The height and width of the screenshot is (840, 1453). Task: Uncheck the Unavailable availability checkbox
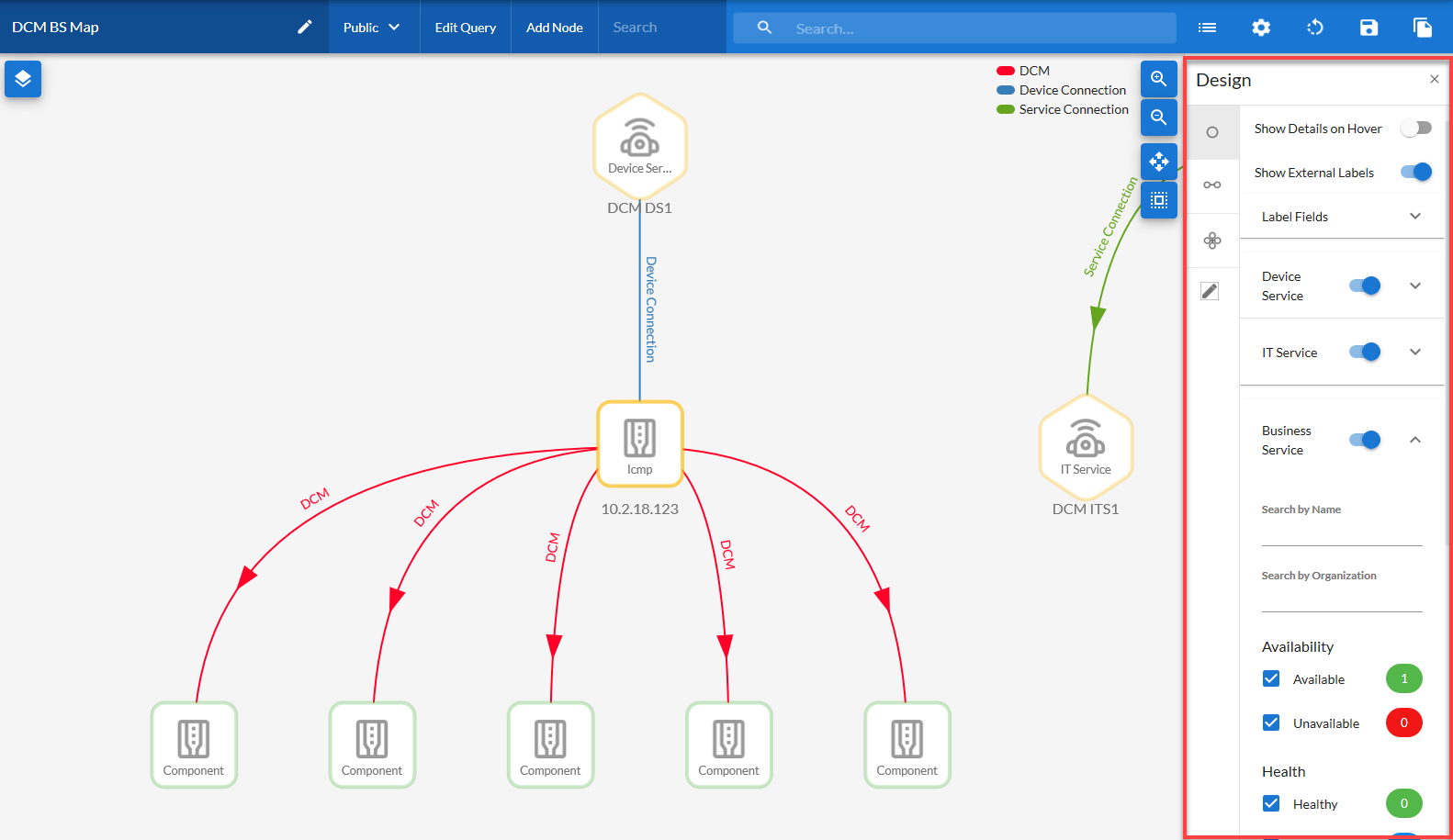coord(1271,723)
